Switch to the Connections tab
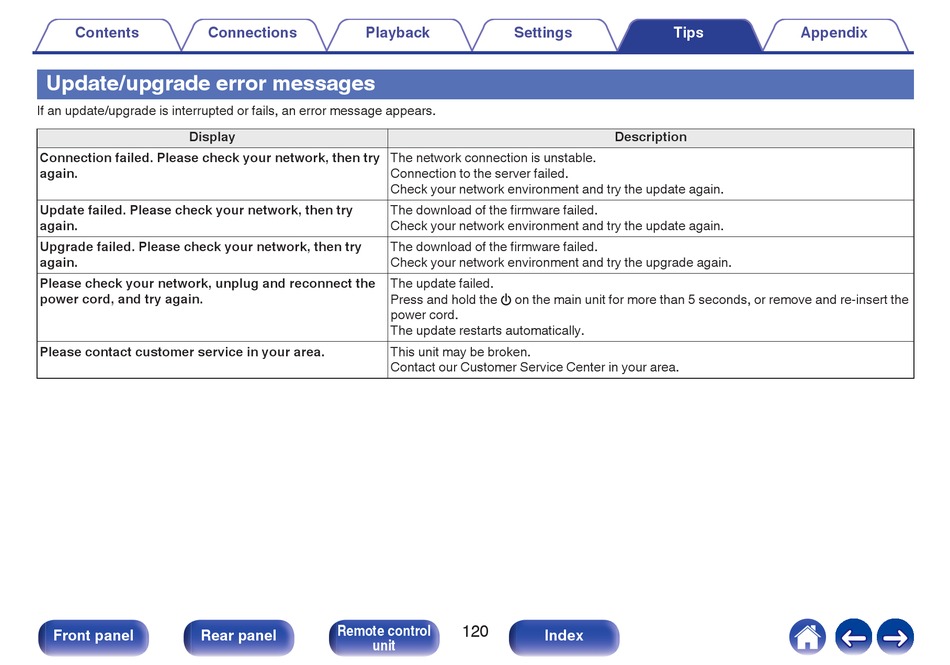The image size is (950, 665). pyautogui.click(x=253, y=33)
